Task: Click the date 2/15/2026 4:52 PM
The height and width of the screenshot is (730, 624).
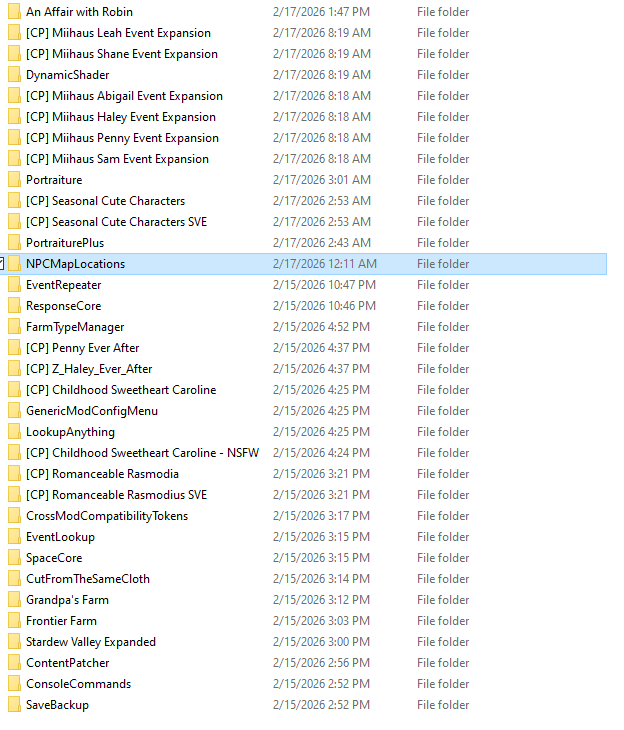Action: click(321, 327)
